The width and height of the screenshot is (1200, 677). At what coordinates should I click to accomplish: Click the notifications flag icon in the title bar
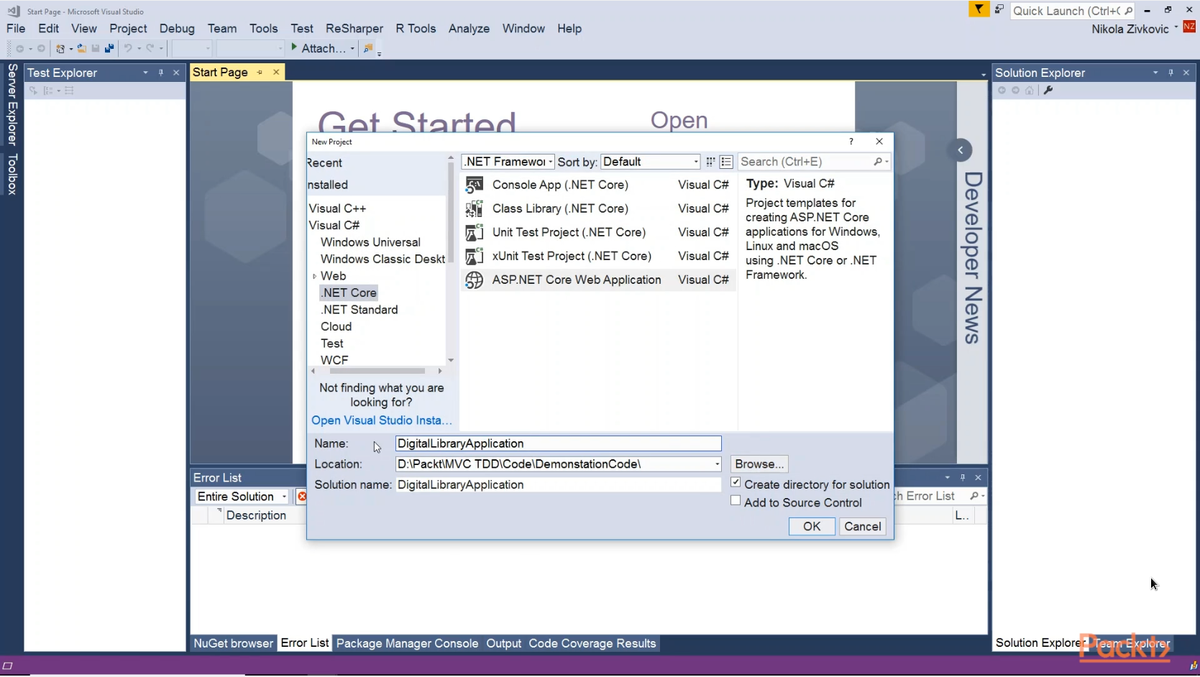tap(979, 9)
